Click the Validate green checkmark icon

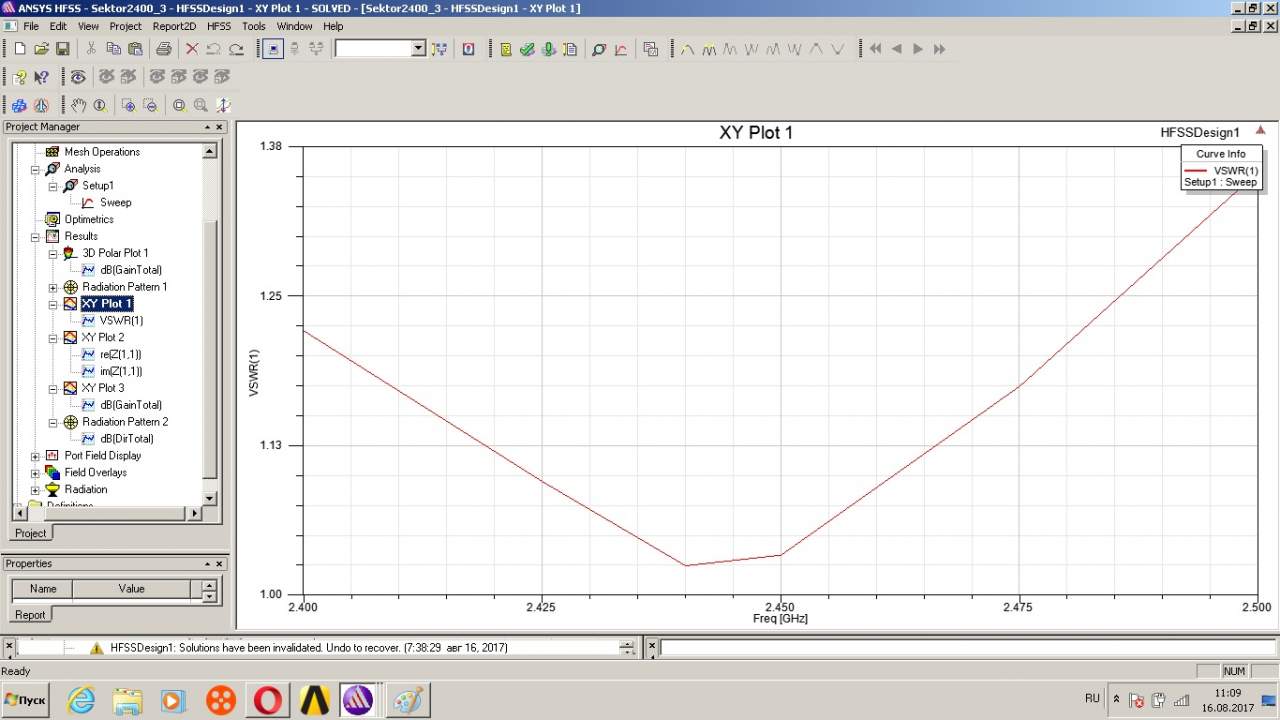tap(527, 49)
